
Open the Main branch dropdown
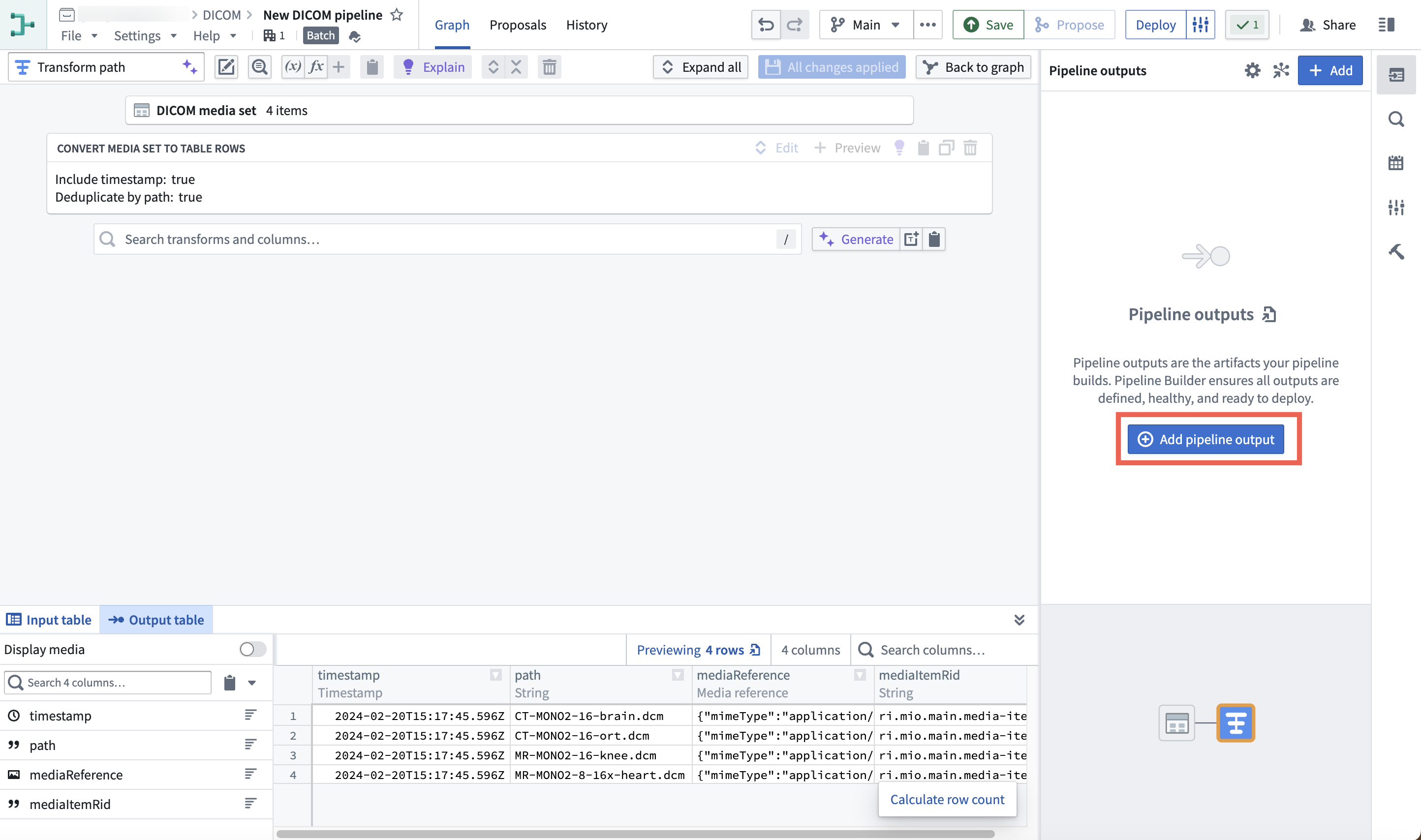(x=866, y=25)
